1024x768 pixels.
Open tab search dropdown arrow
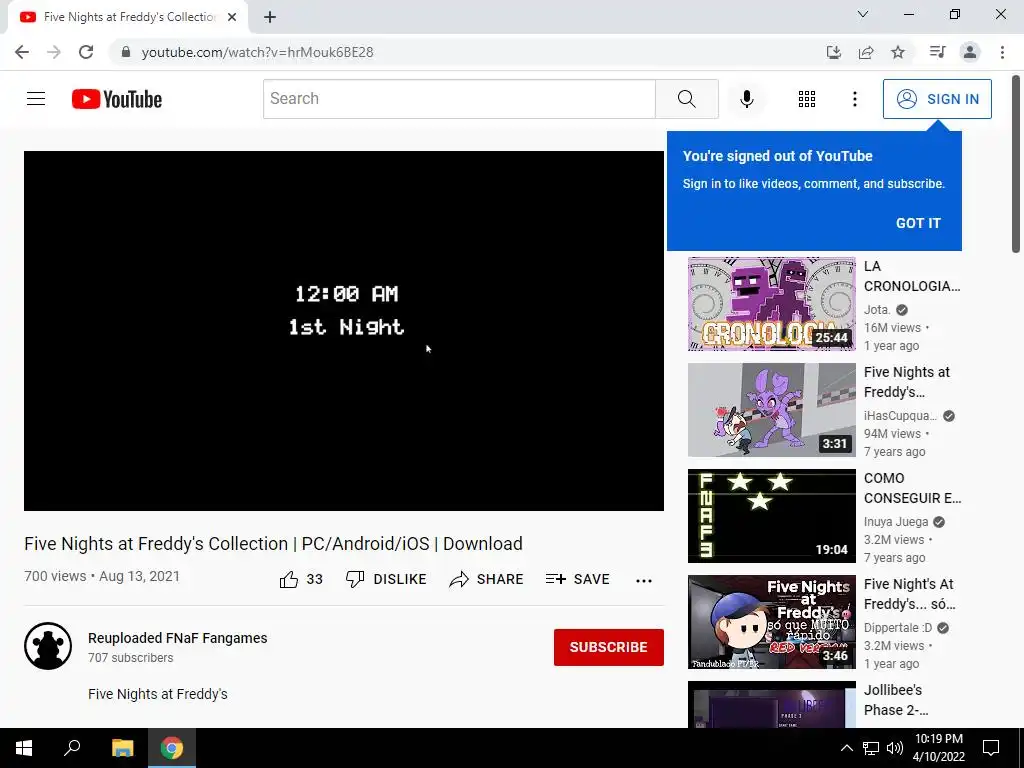(x=863, y=14)
